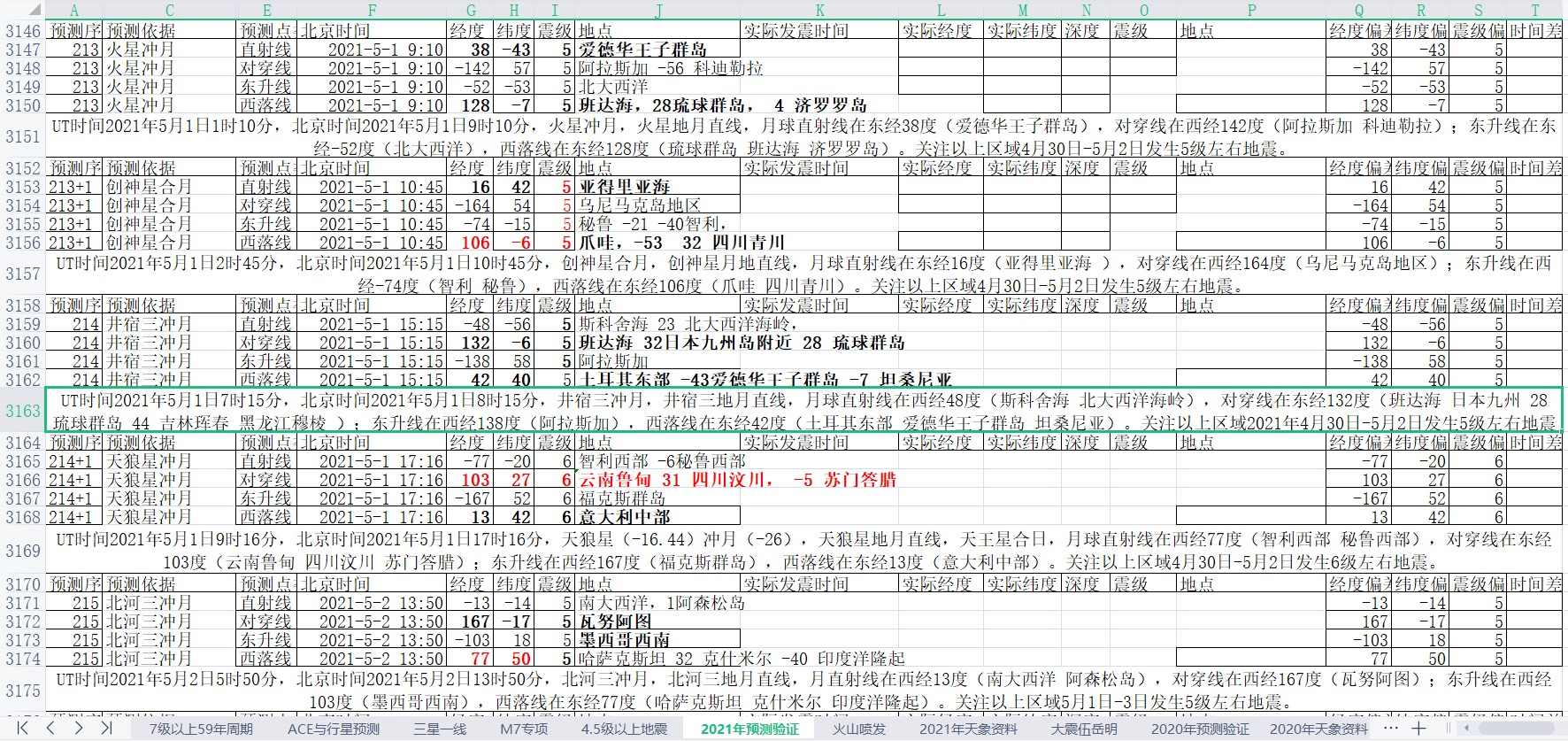Select row 3163 header
This screenshot has height=741, width=1568.
coord(23,411)
